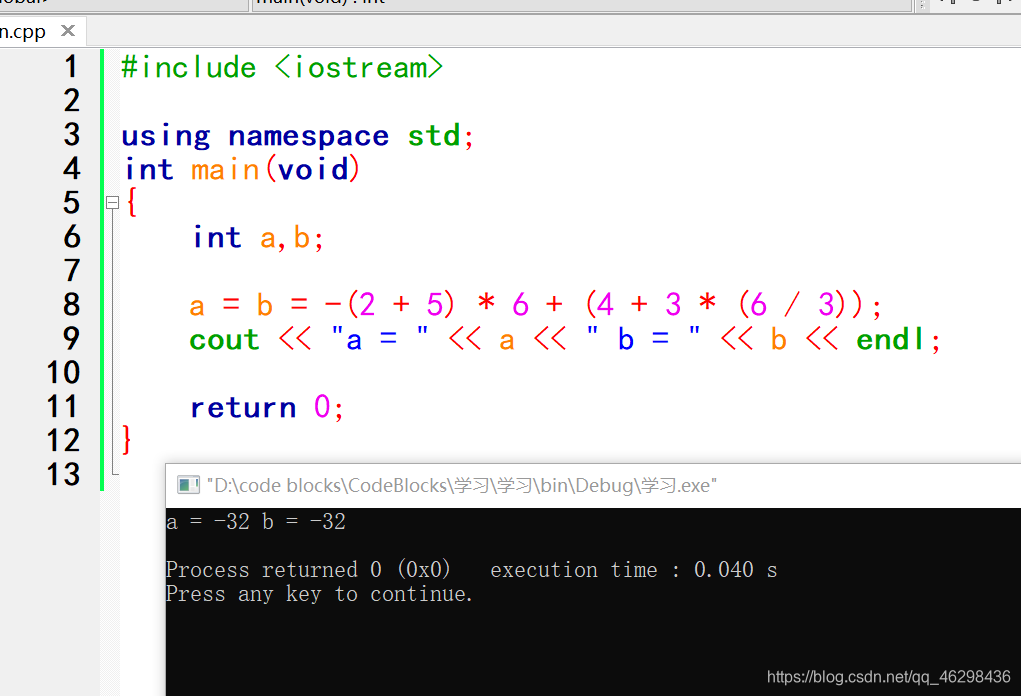This screenshot has width=1021, height=696.
Task: Click 'Press any key to continue.' in console
Action: tap(319, 594)
